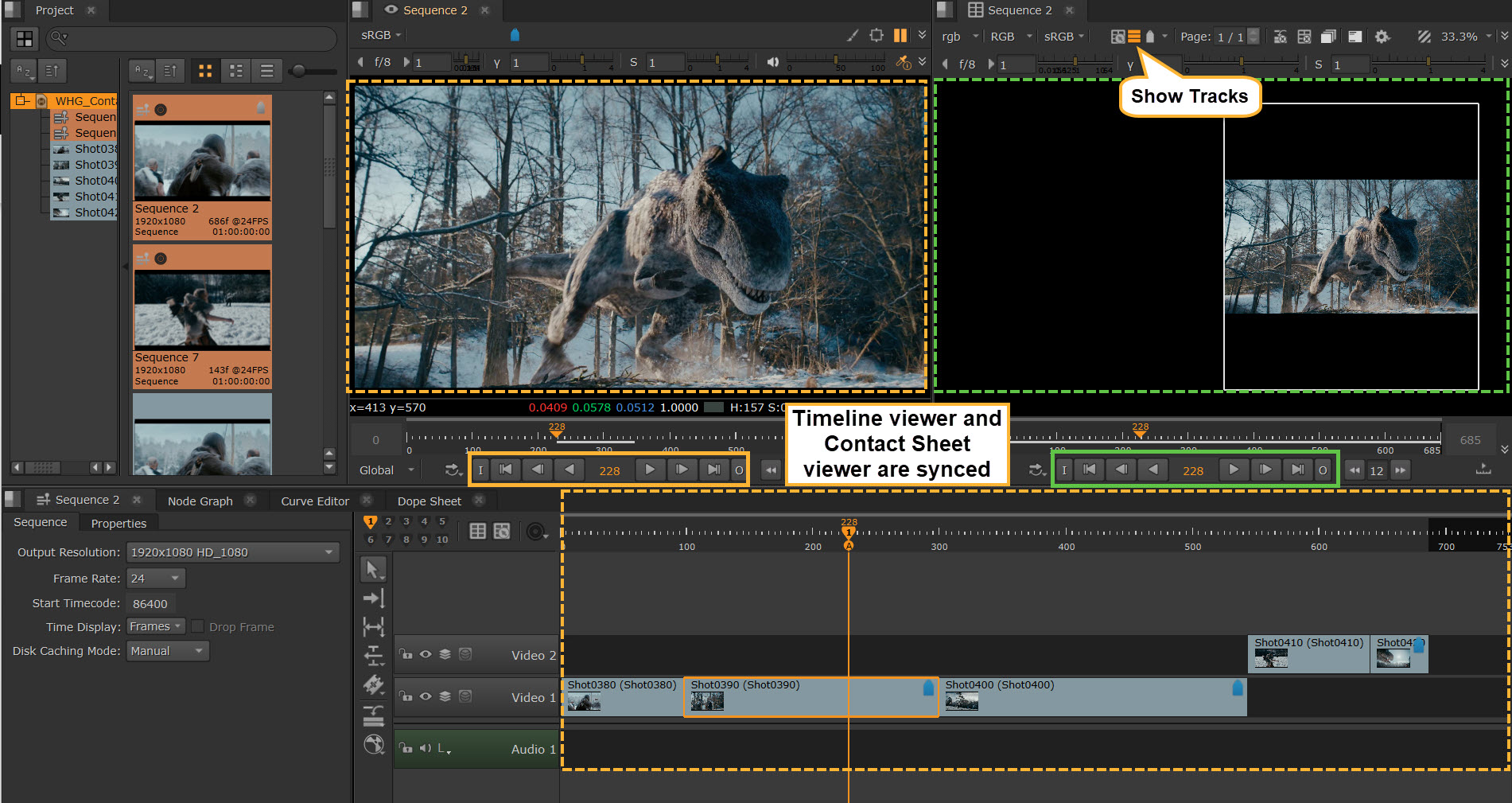Open the concentric circles sync options icon
The width and height of the screenshot is (1512, 803).
tap(537, 531)
